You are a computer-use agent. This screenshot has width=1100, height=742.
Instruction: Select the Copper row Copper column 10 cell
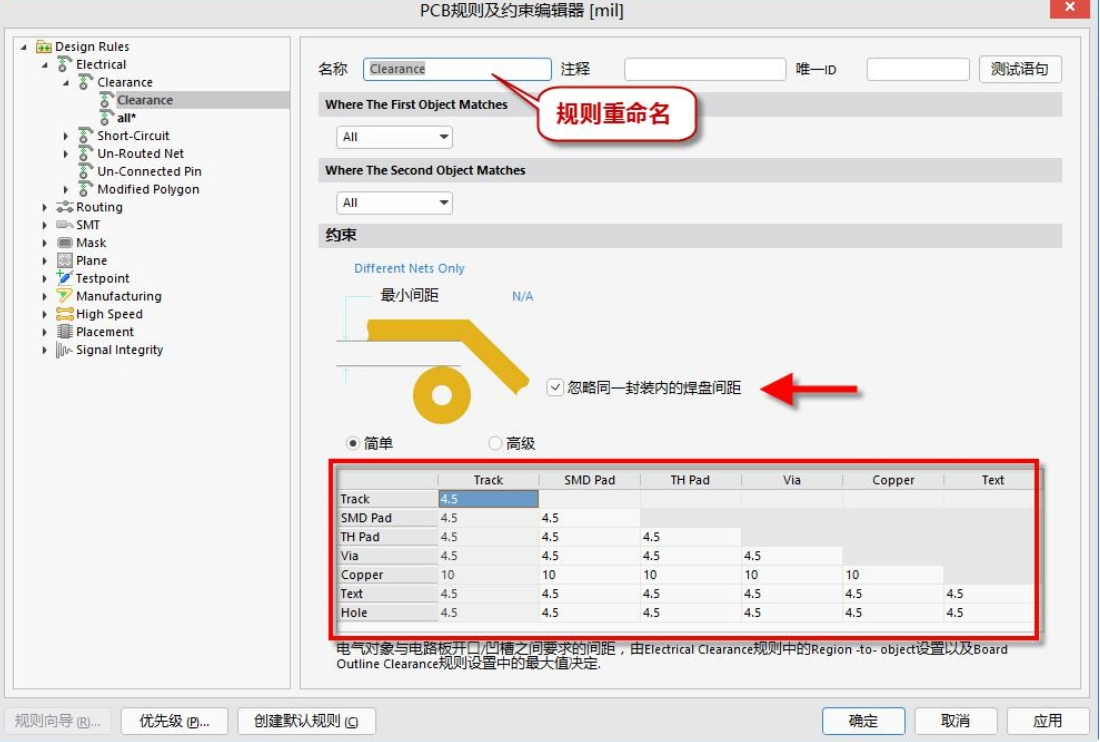click(x=893, y=574)
